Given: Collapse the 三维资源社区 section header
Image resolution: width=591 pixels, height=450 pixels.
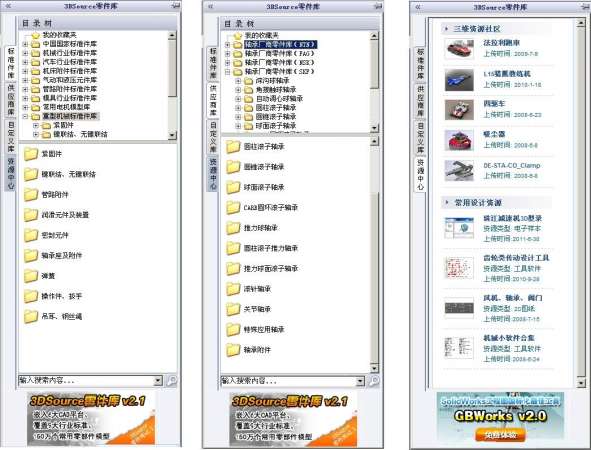Looking at the screenshot, I should (447, 28).
